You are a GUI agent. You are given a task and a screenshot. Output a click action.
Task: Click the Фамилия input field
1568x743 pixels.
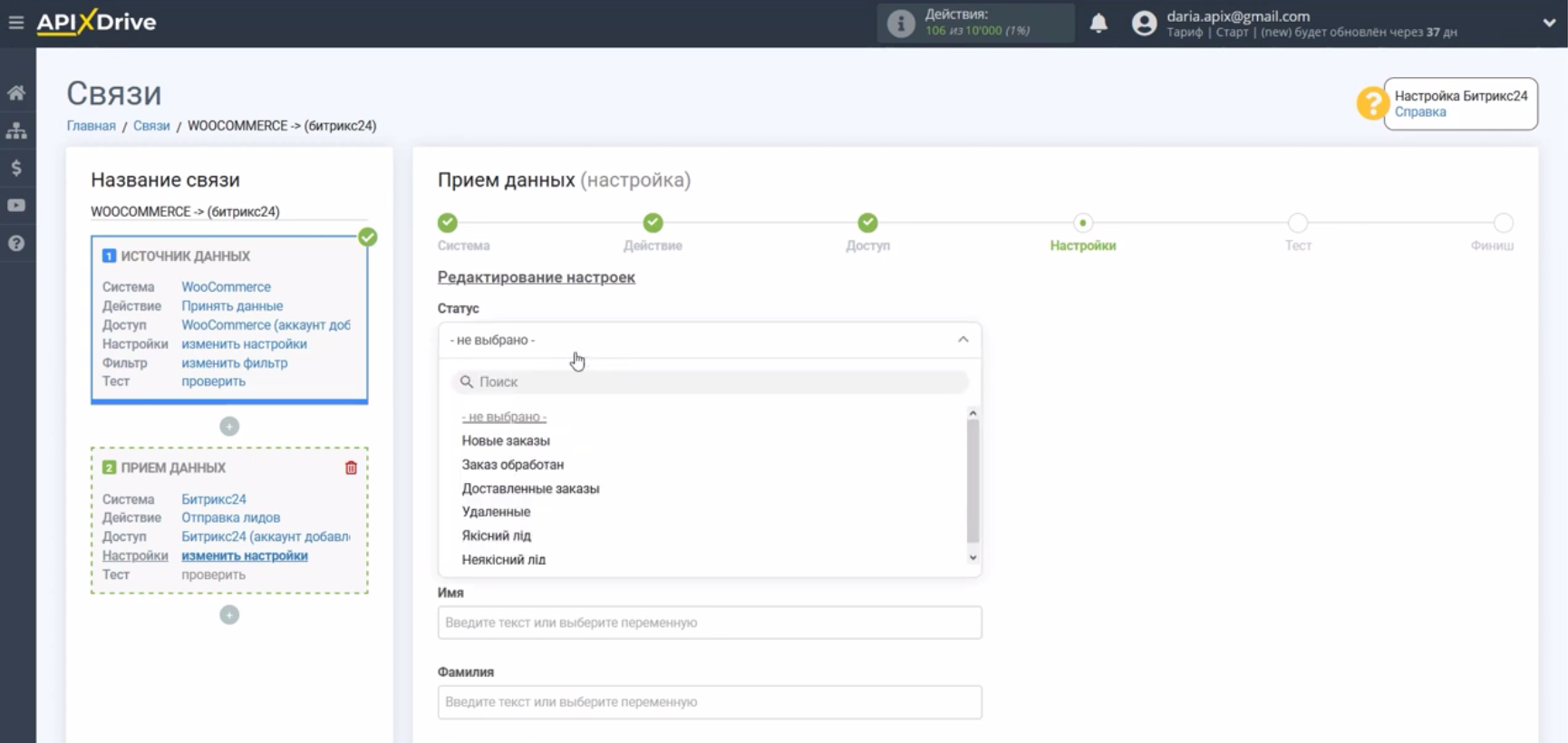tap(709, 702)
